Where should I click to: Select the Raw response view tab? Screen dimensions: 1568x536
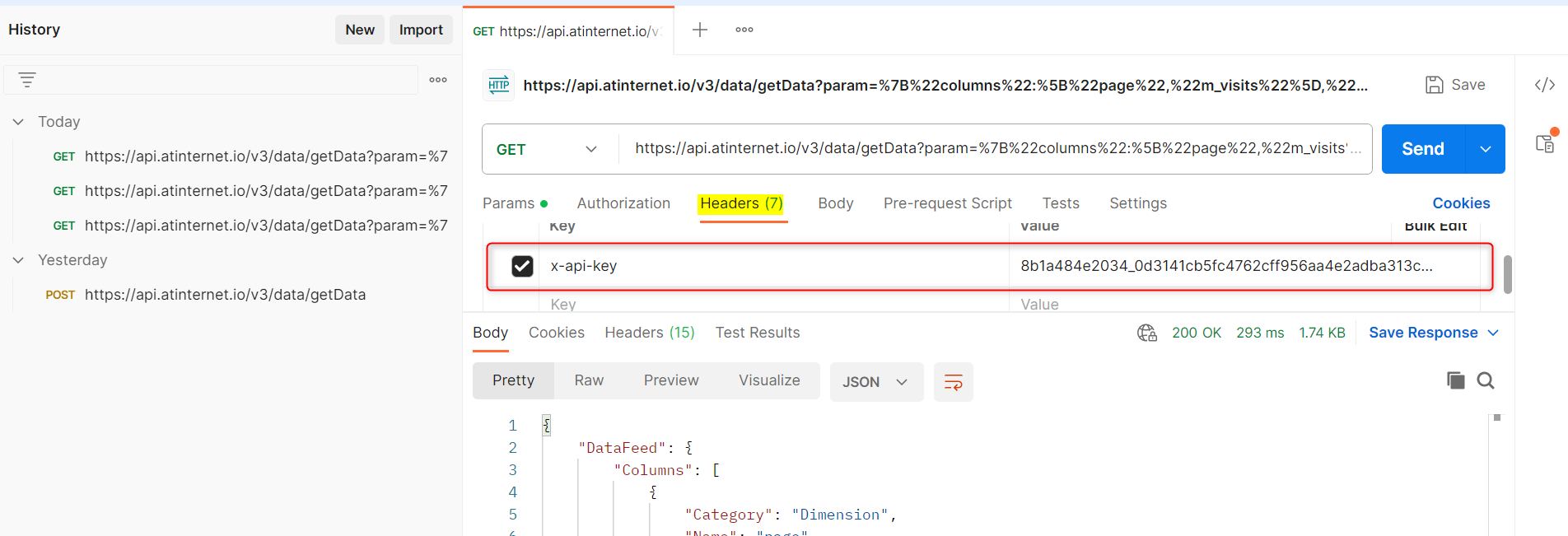click(x=589, y=380)
